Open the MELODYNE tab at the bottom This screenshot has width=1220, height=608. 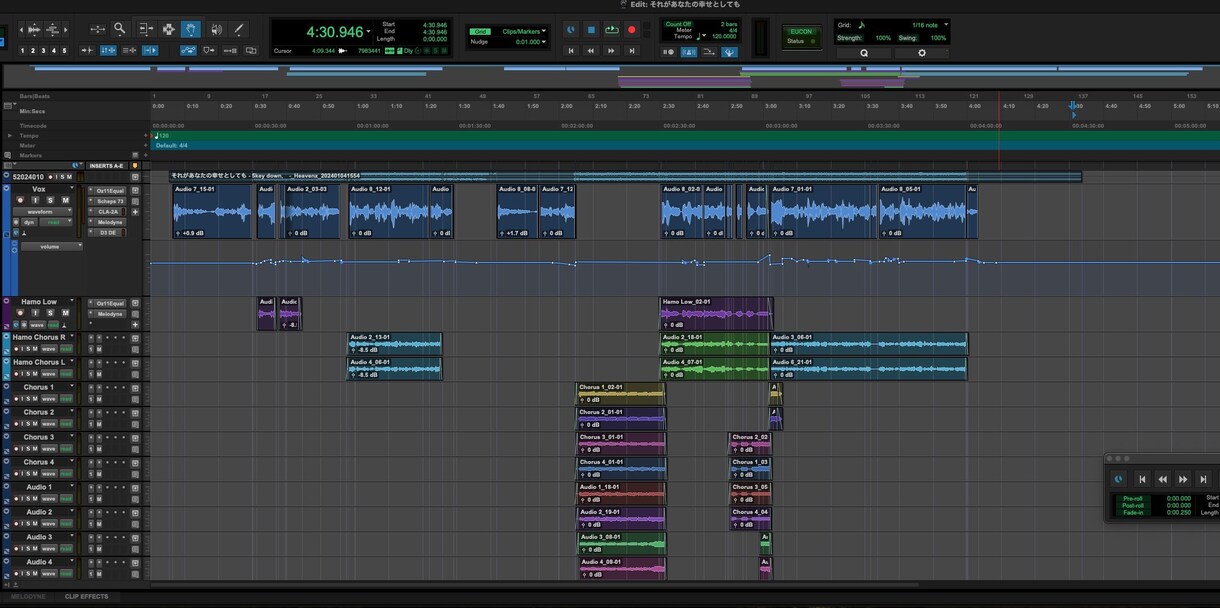click(x=27, y=597)
